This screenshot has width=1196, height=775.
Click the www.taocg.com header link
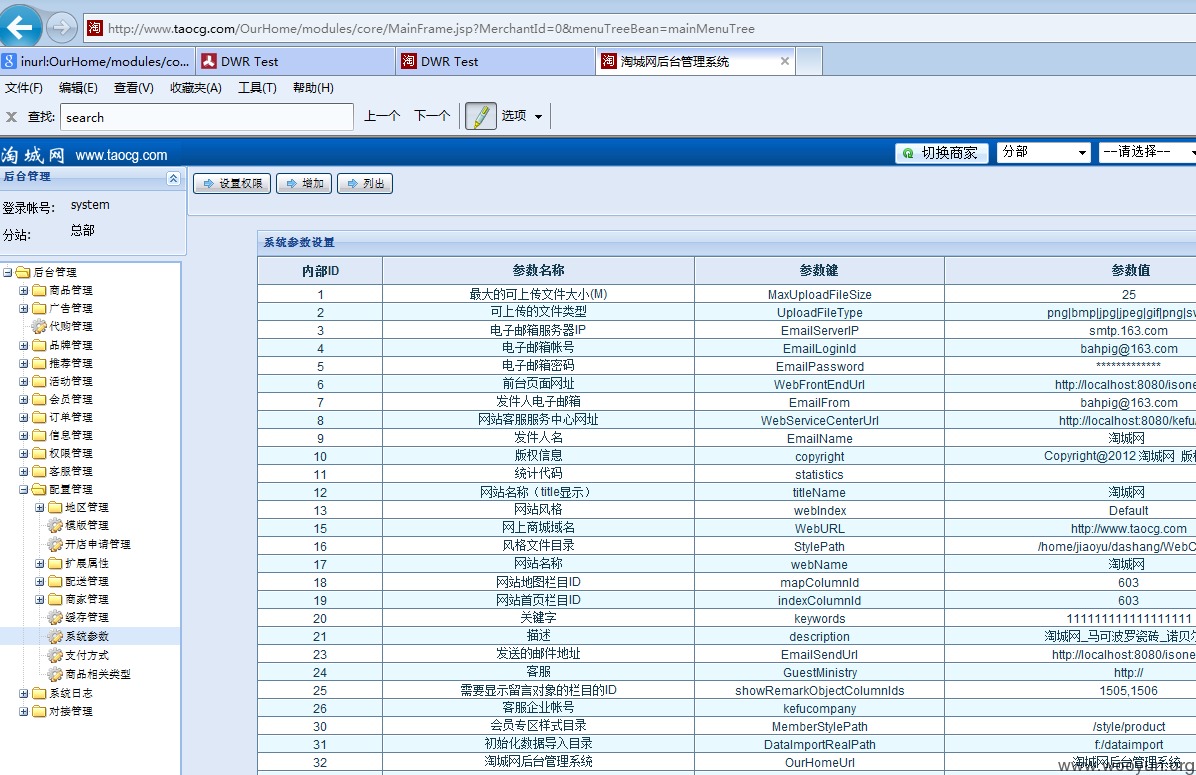(x=121, y=155)
